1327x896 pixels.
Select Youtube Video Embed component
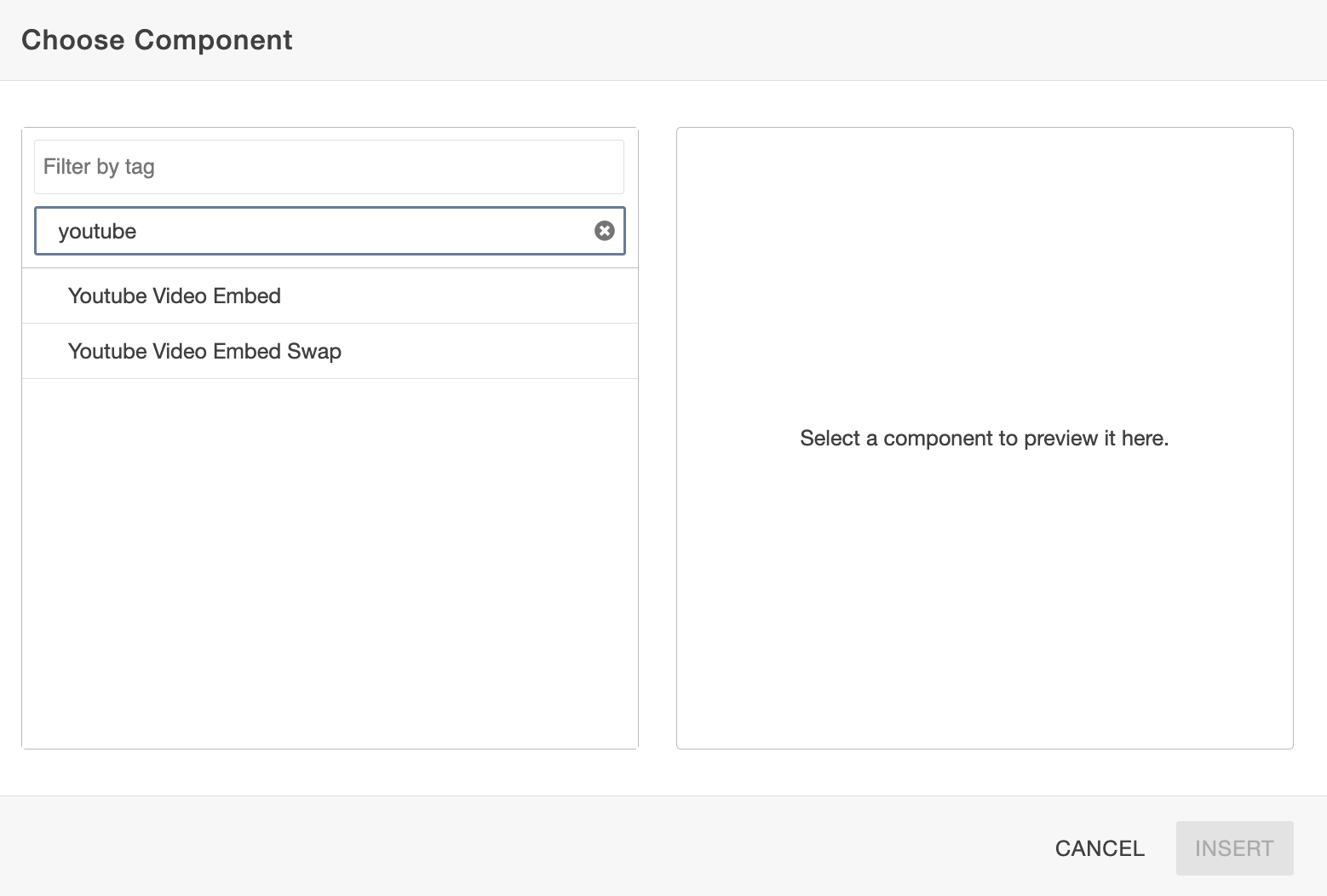(330, 296)
